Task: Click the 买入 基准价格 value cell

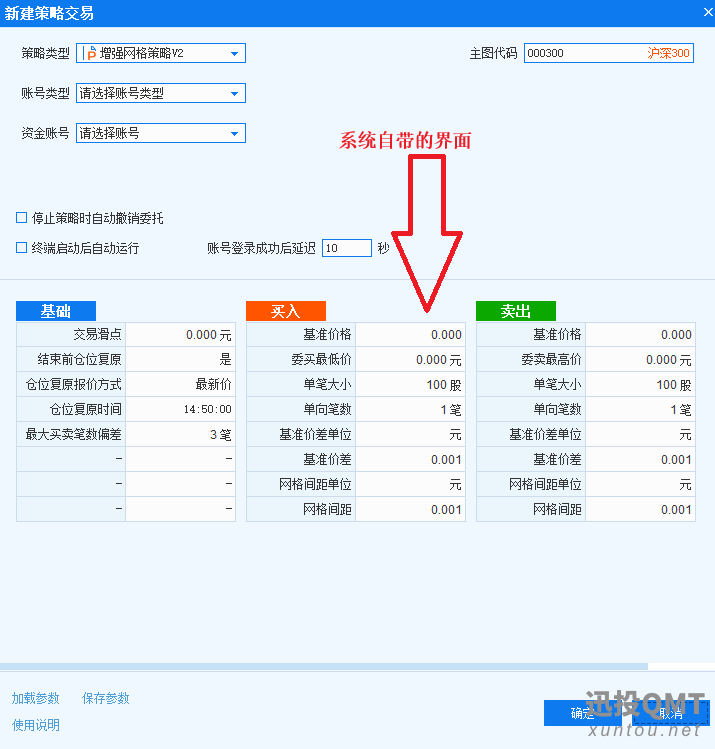Action: coord(411,334)
